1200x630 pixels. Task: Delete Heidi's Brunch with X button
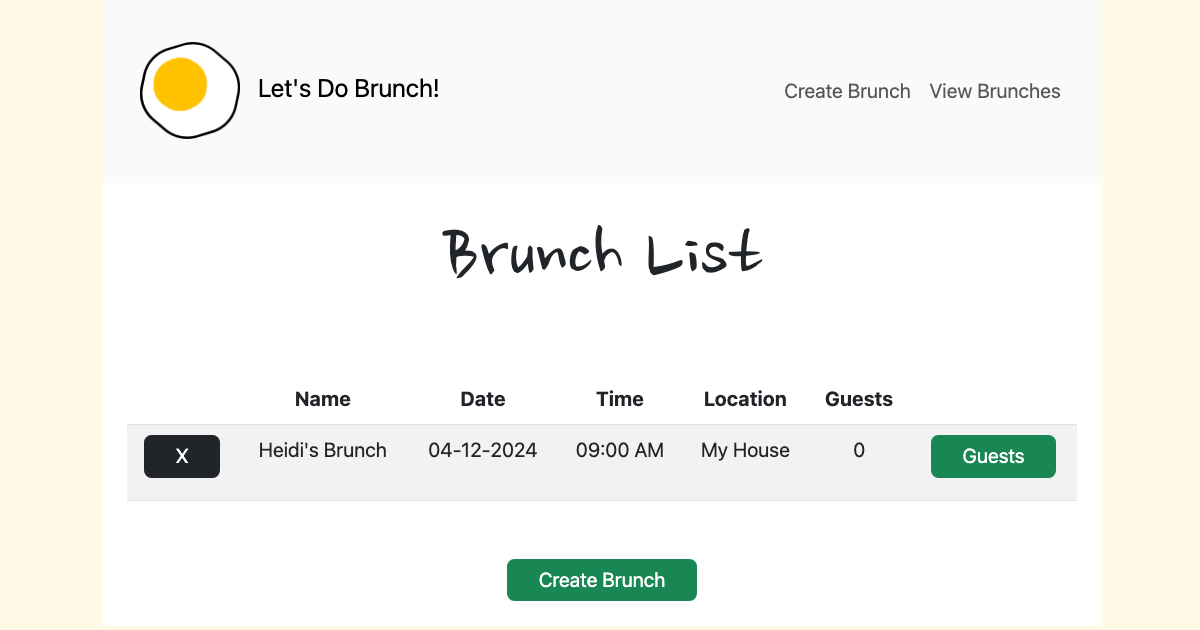[182, 456]
